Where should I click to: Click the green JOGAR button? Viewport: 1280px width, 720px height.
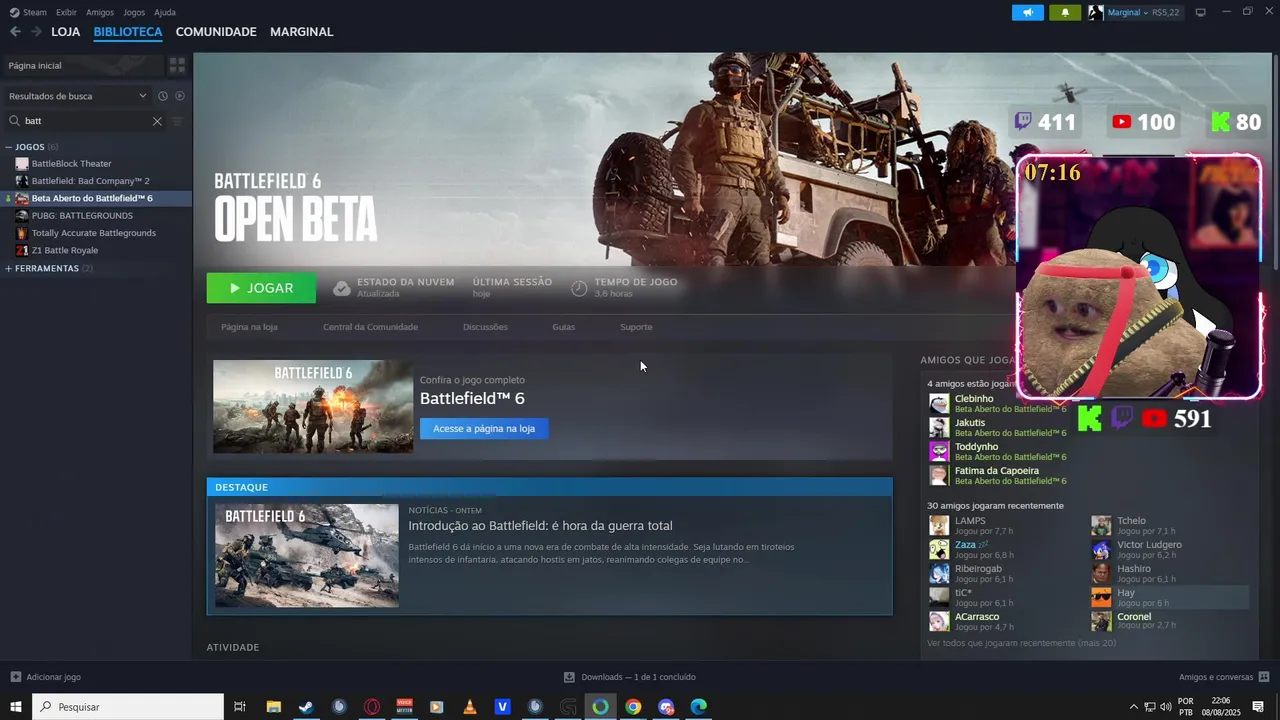click(261, 288)
